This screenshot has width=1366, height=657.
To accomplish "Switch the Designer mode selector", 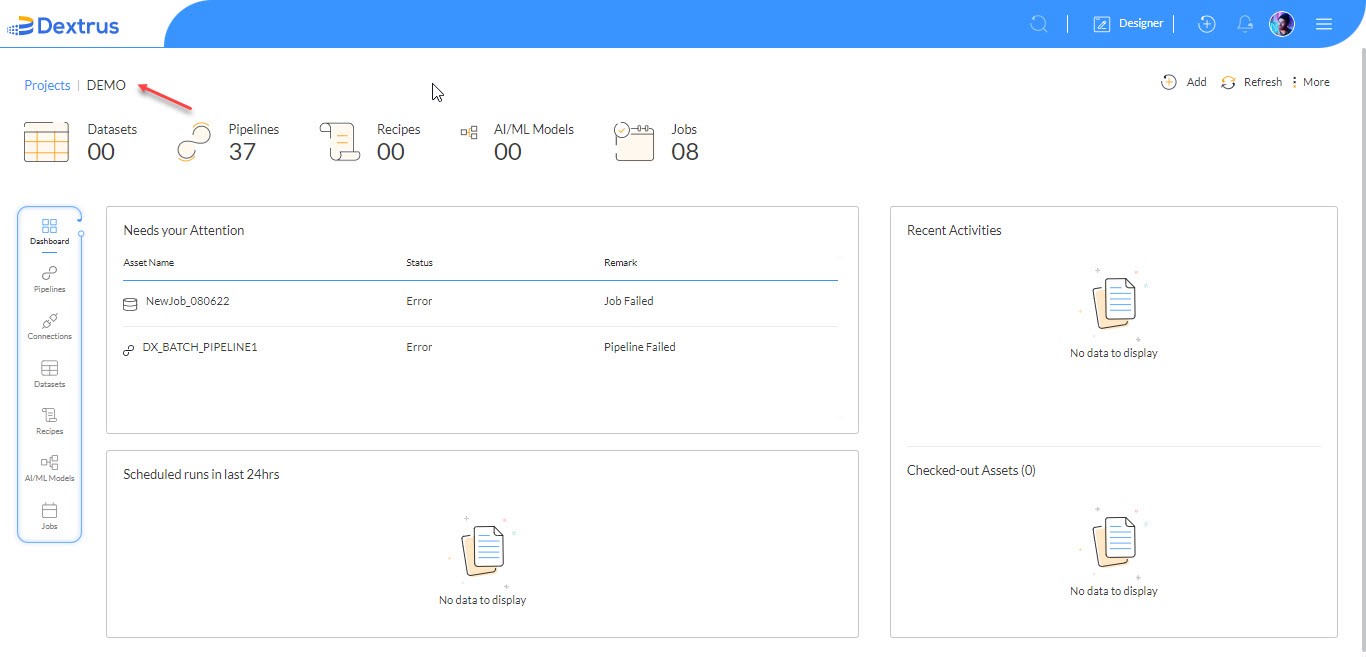I will 1129,23.
